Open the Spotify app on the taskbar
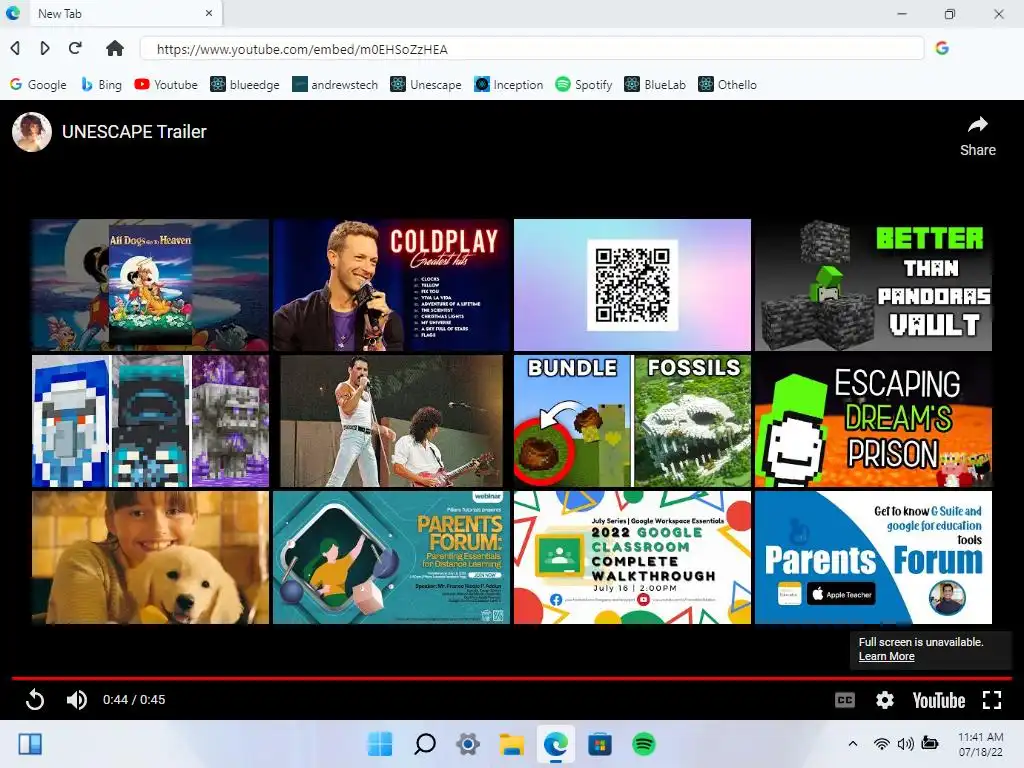 (644, 744)
